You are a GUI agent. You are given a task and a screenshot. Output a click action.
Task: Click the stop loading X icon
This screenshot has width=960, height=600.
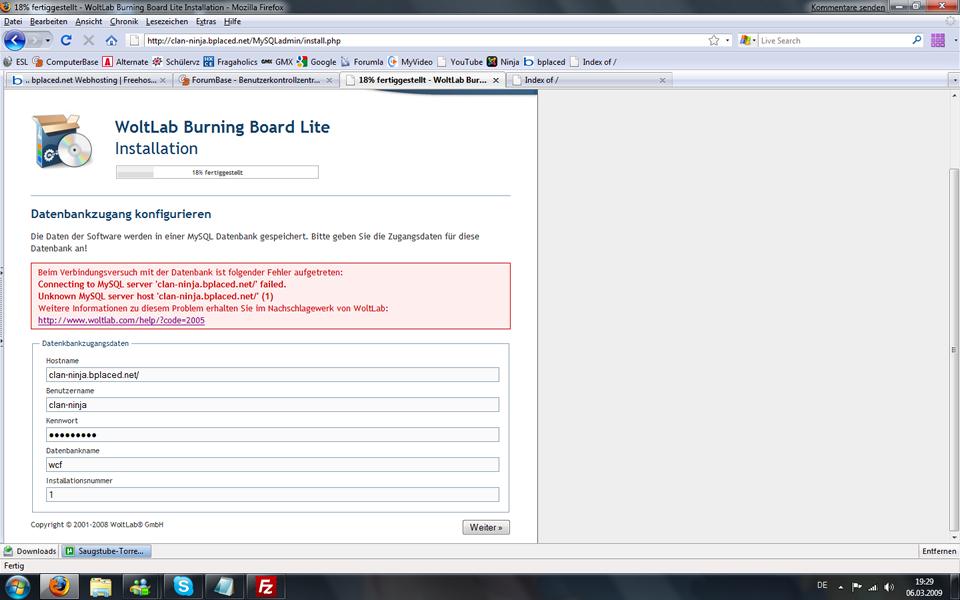click(x=89, y=40)
